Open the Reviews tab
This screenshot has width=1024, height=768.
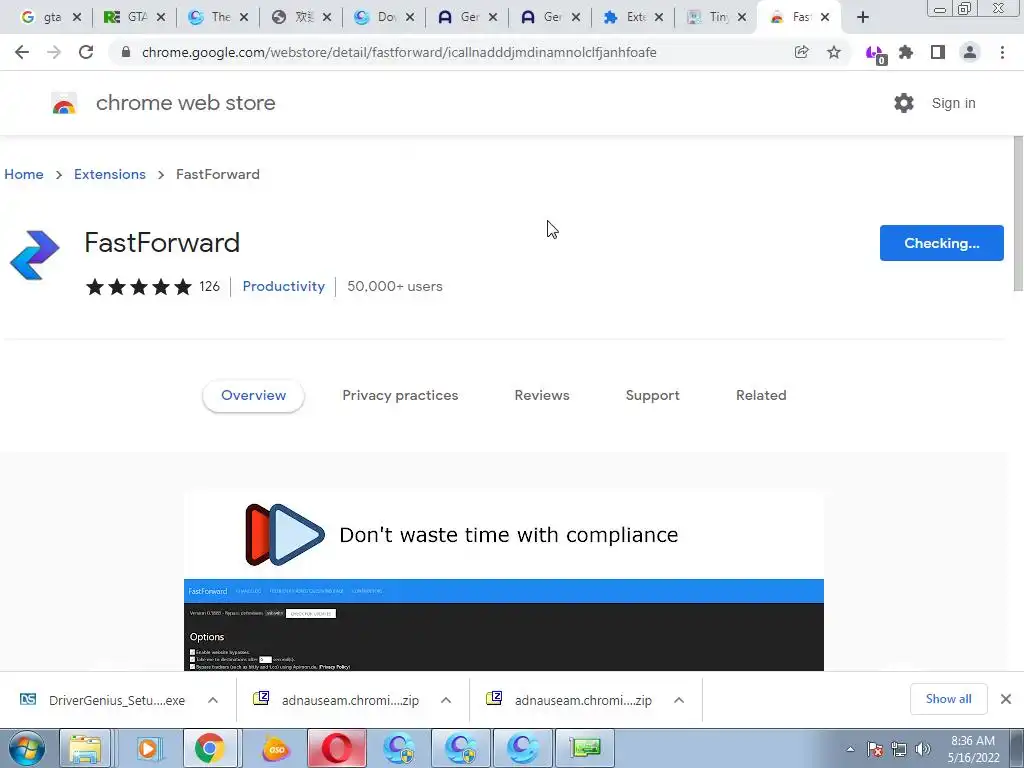542,395
